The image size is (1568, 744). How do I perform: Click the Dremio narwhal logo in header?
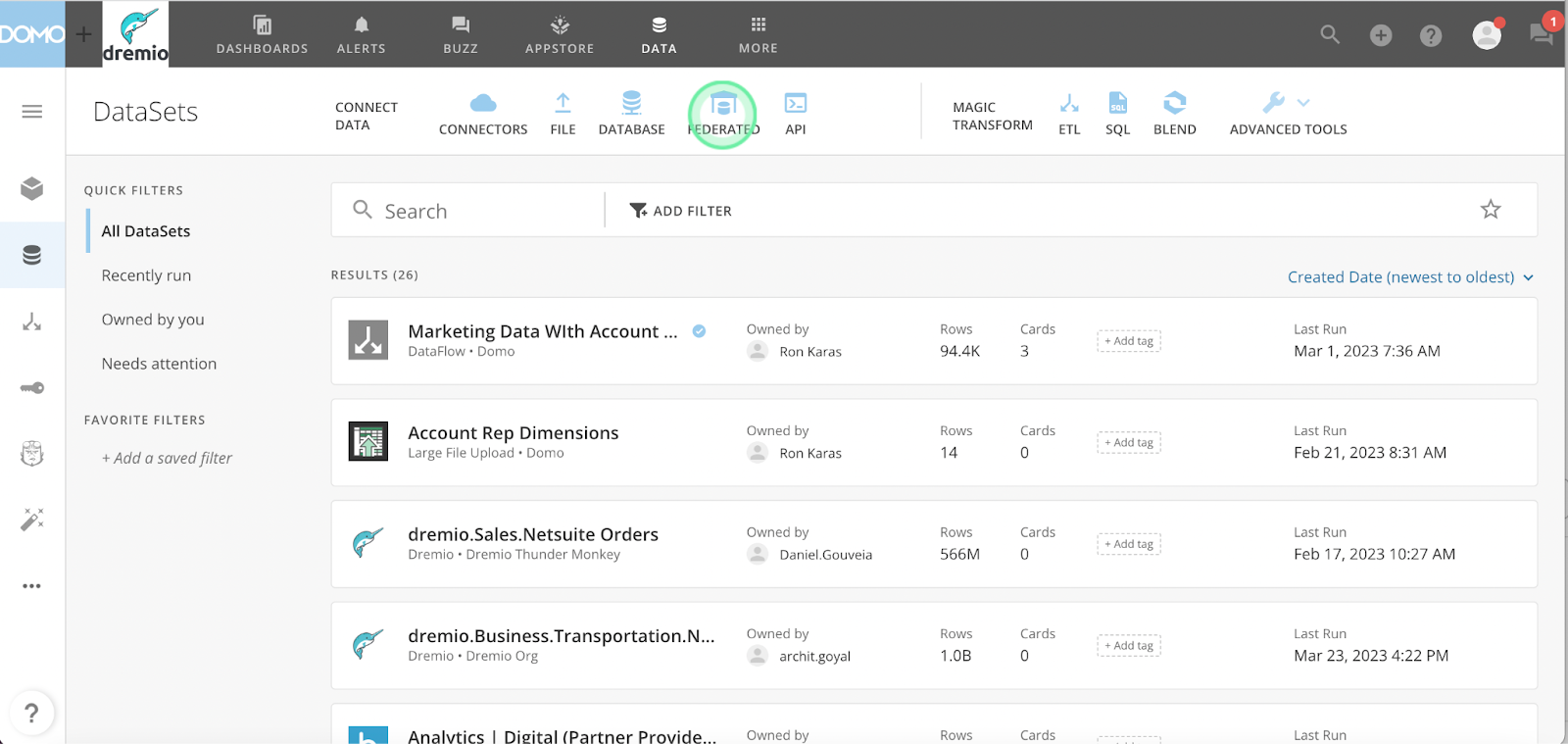[x=135, y=34]
